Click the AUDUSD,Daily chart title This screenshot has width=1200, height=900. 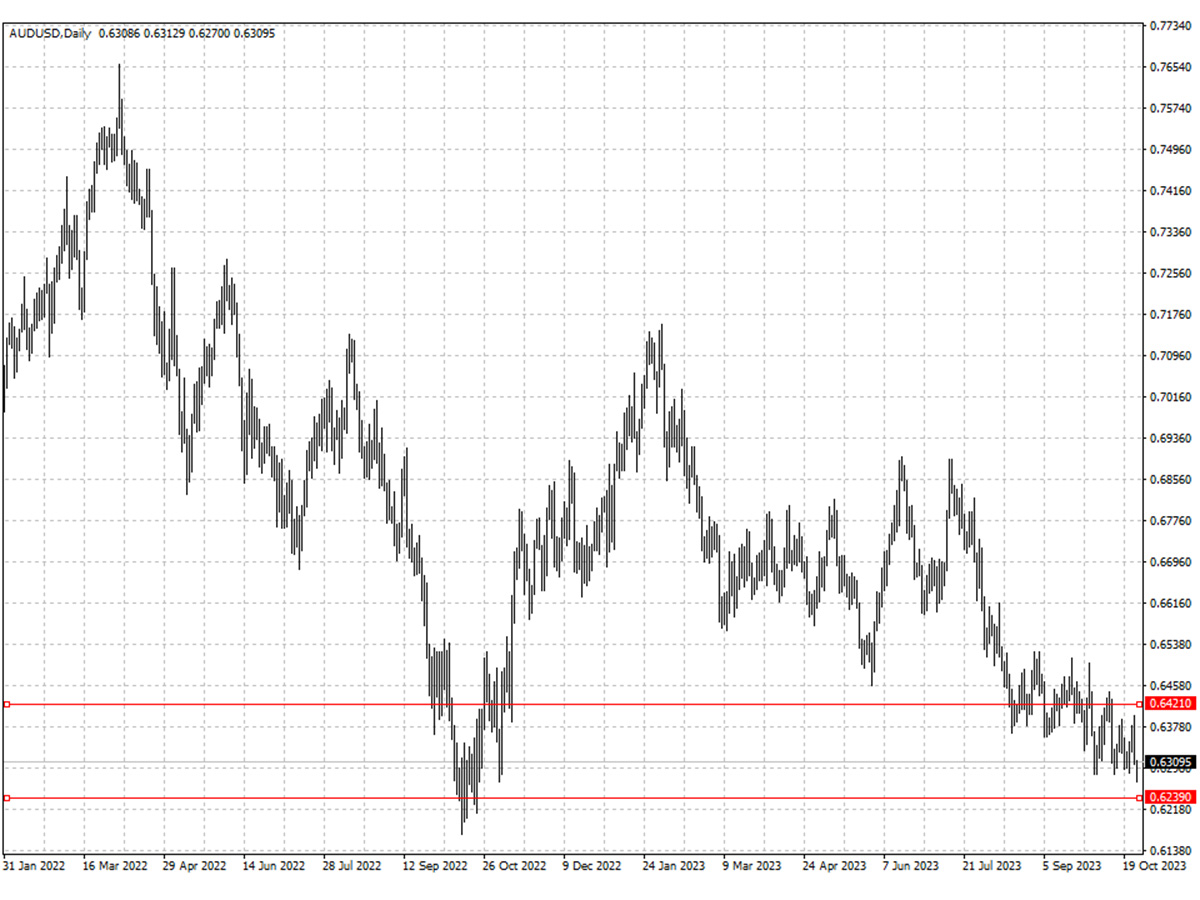coord(50,33)
